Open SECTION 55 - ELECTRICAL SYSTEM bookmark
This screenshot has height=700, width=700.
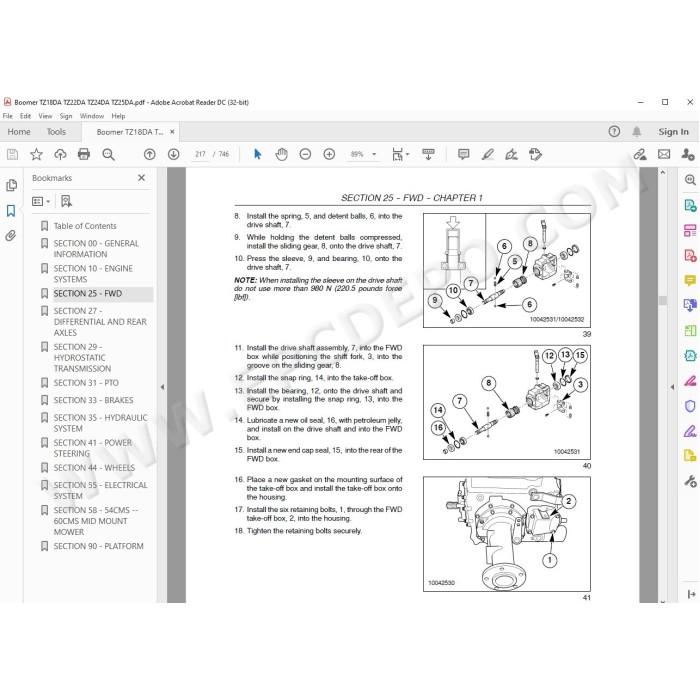100,490
